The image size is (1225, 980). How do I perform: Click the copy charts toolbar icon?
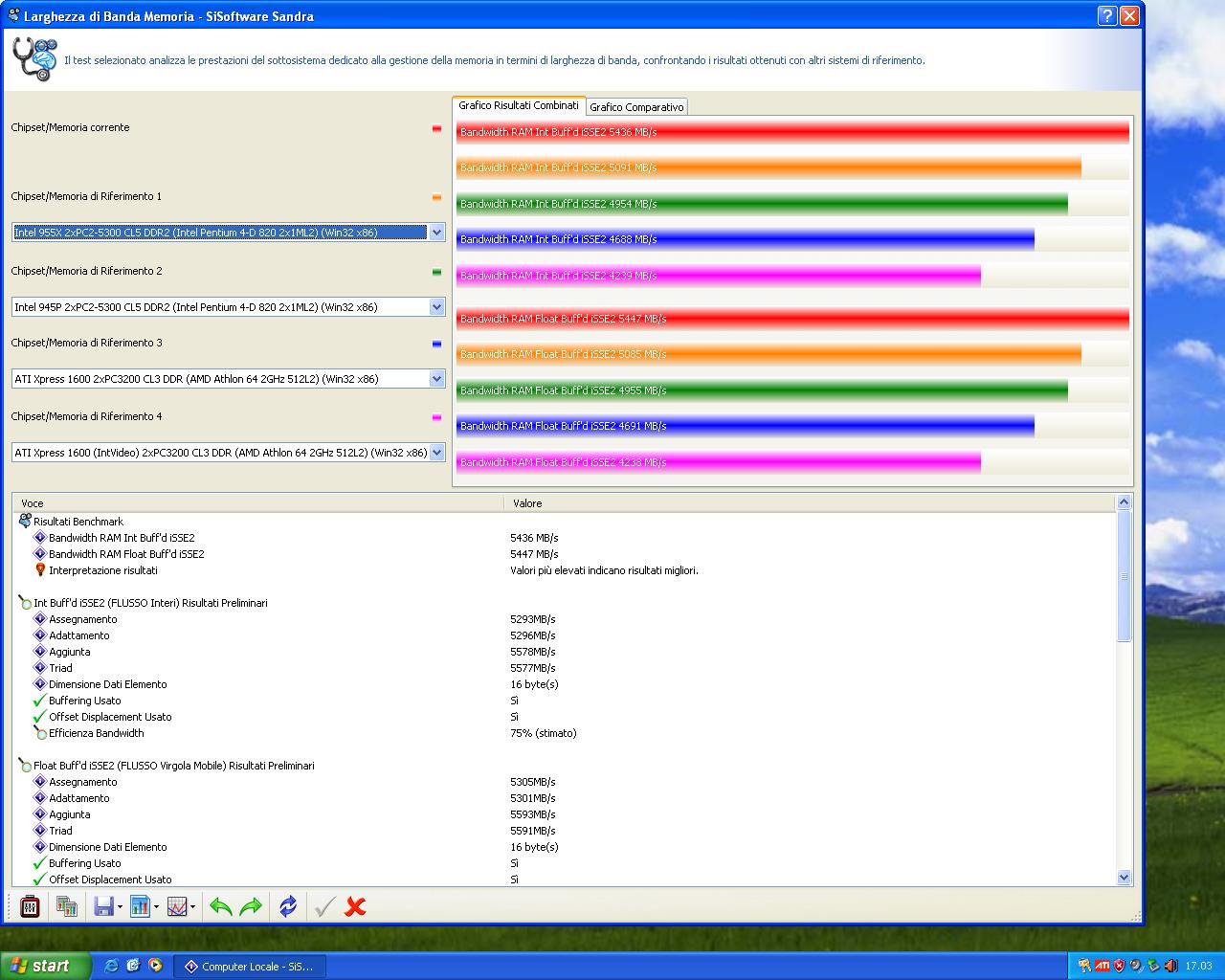pos(66,905)
